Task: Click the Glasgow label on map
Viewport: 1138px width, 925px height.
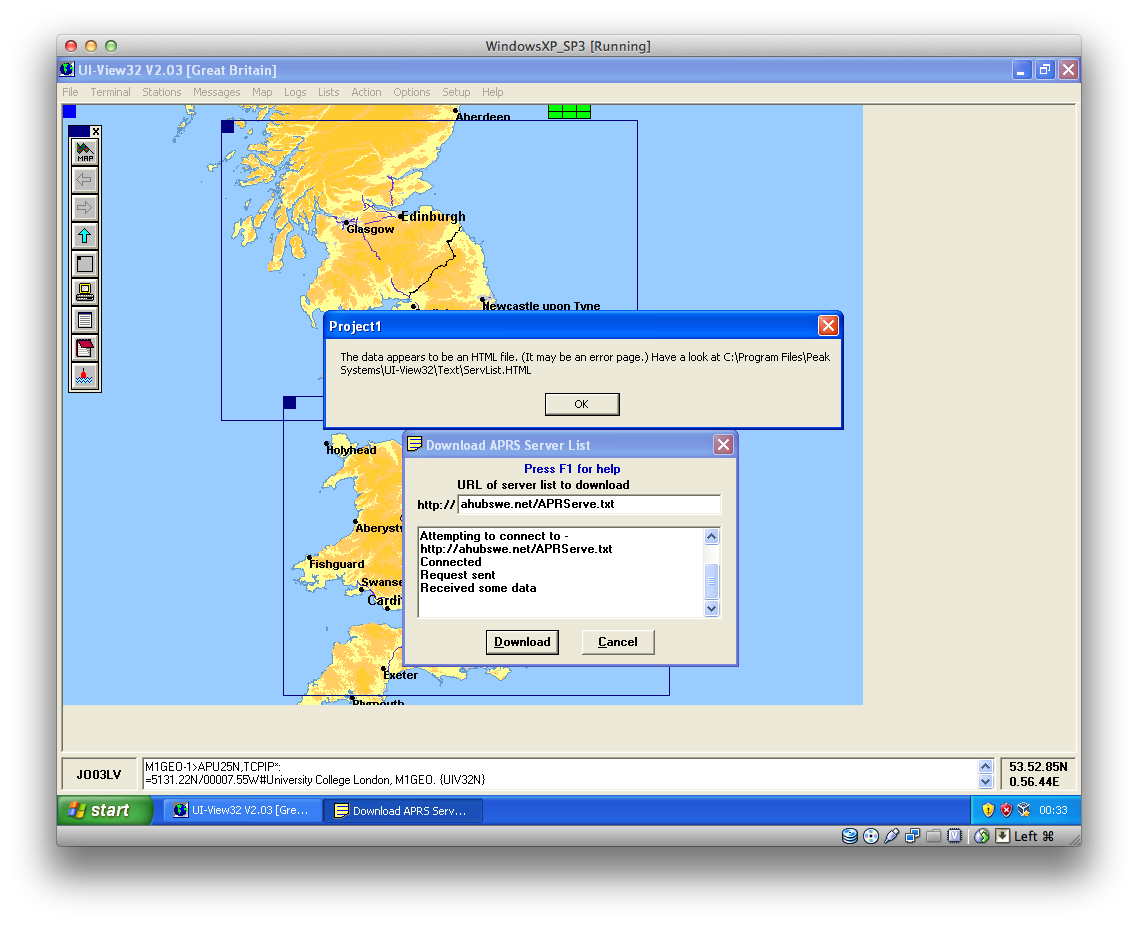Action: 370,229
